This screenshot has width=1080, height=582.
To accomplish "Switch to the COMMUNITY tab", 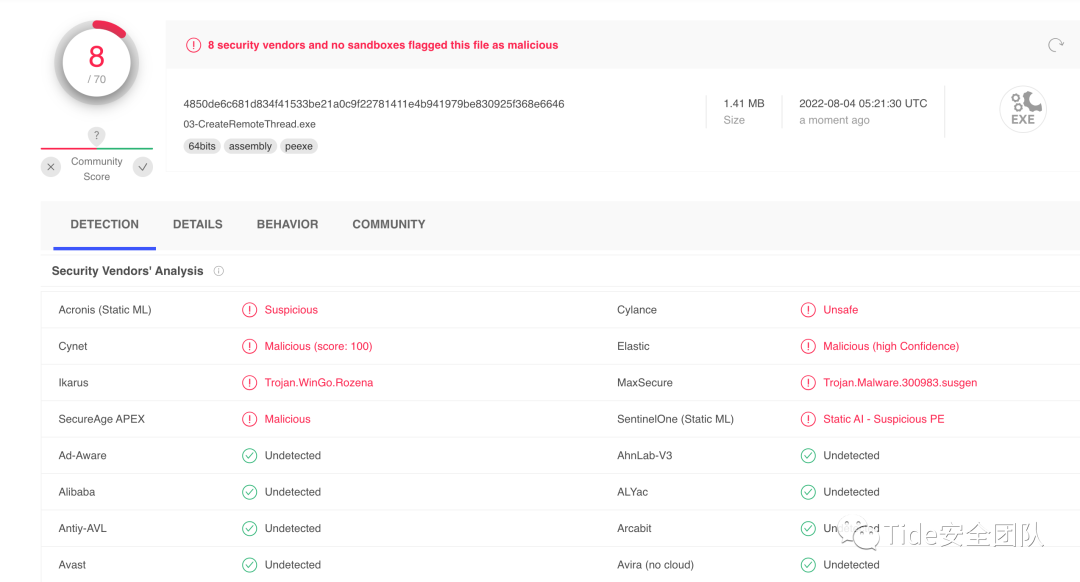I will (388, 225).
